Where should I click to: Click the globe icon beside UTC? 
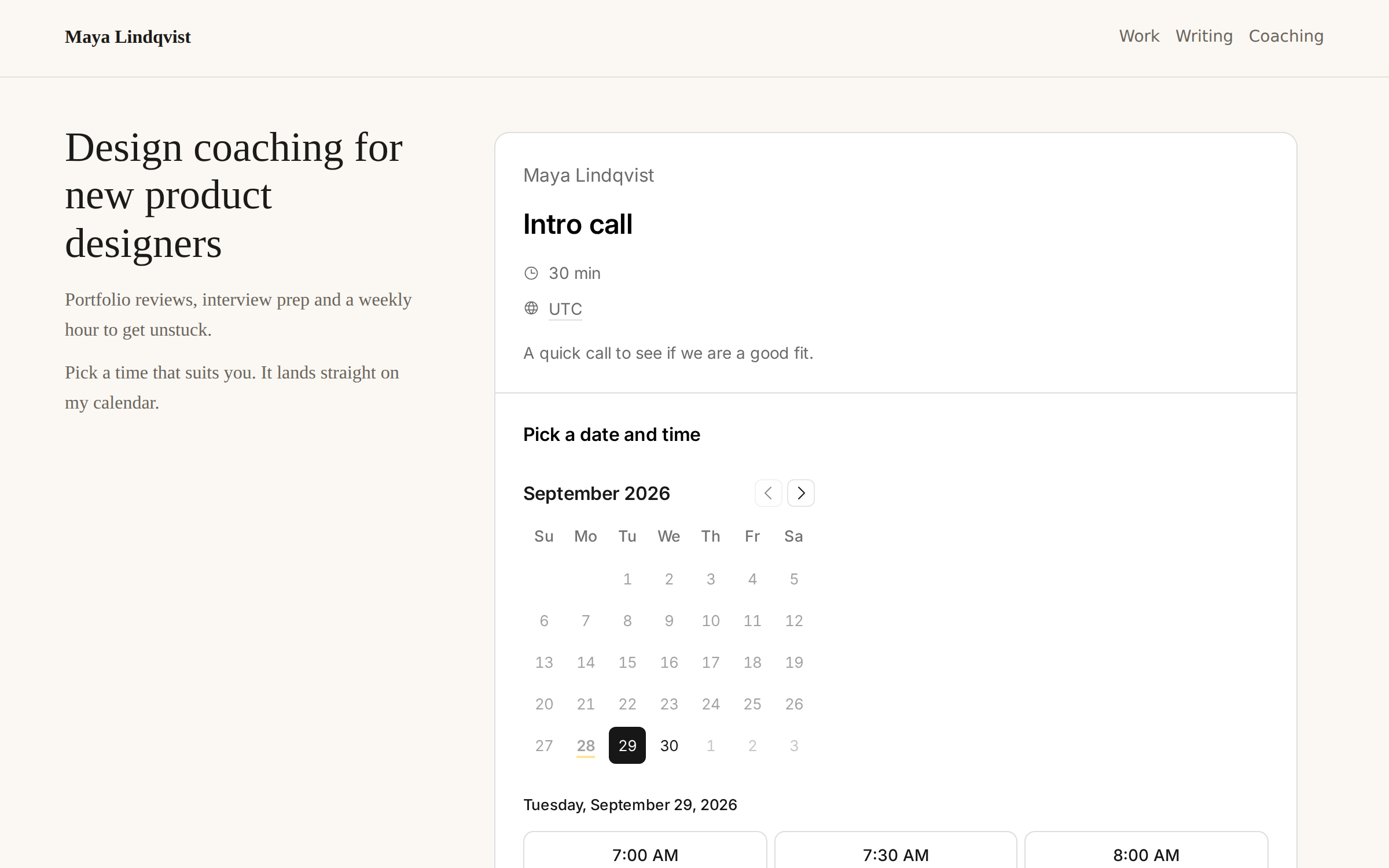click(x=531, y=308)
